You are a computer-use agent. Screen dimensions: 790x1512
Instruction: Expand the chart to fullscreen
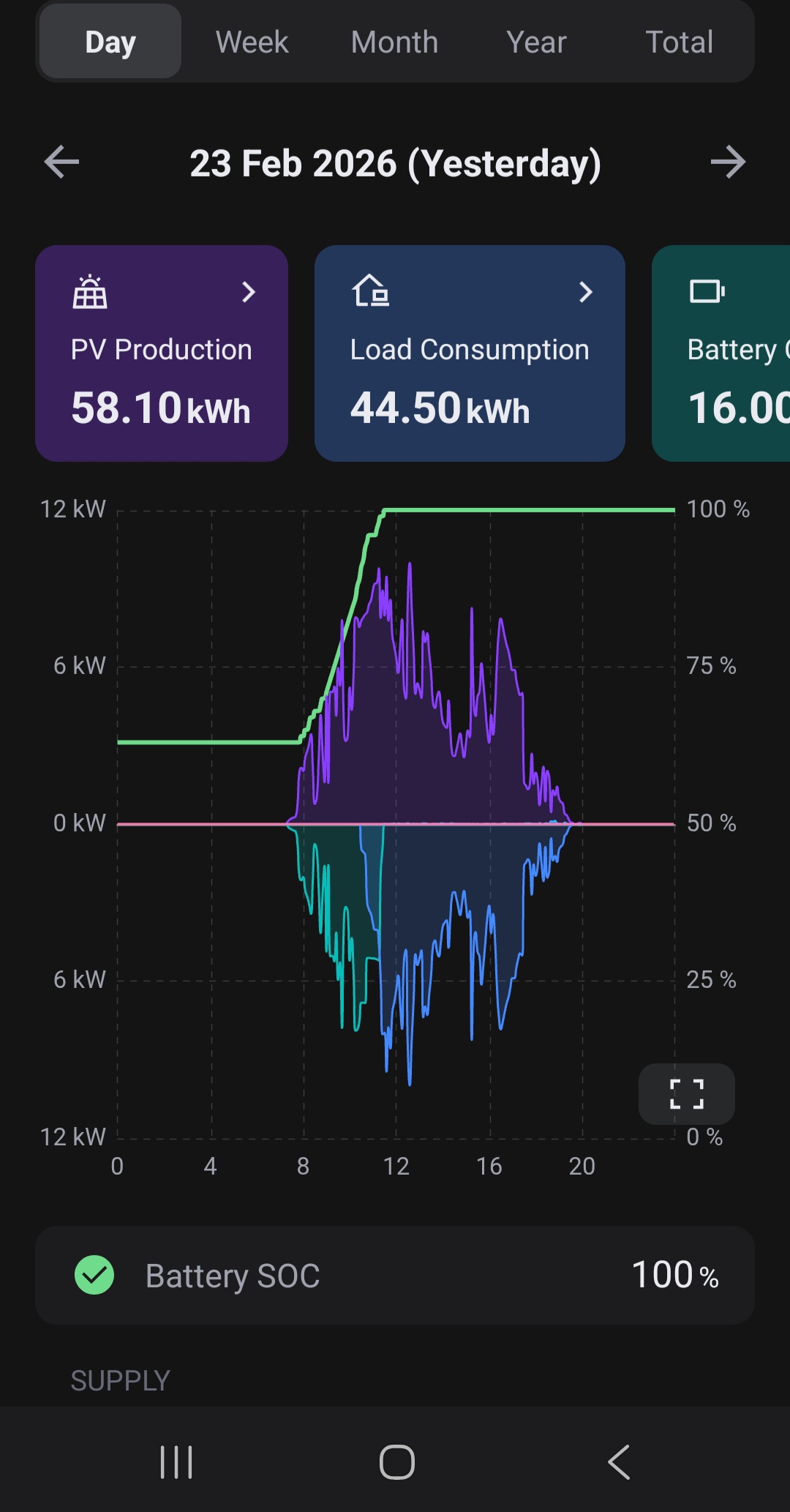point(686,1094)
